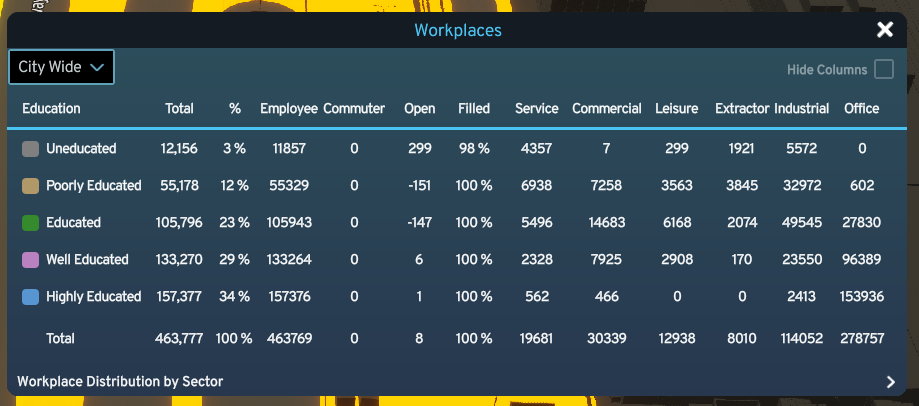This screenshot has height=406, width=919.
Task: Click the % column header
Action: 234,108
